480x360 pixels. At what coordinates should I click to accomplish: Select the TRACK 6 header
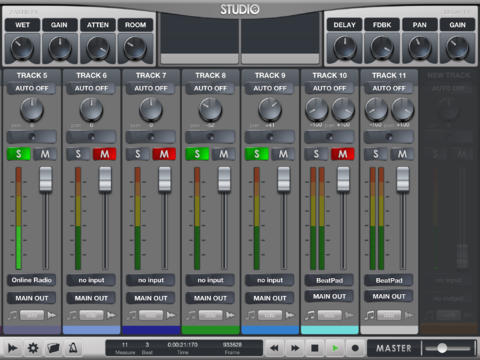click(x=91, y=76)
